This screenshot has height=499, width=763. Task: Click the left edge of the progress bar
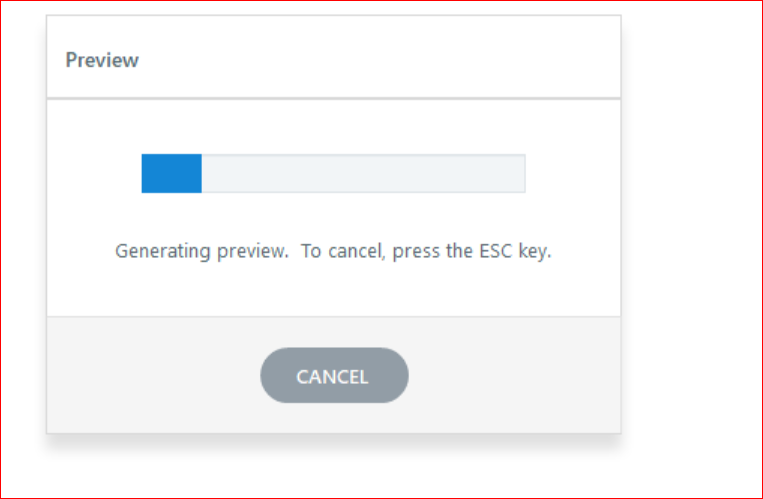(x=144, y=173)
